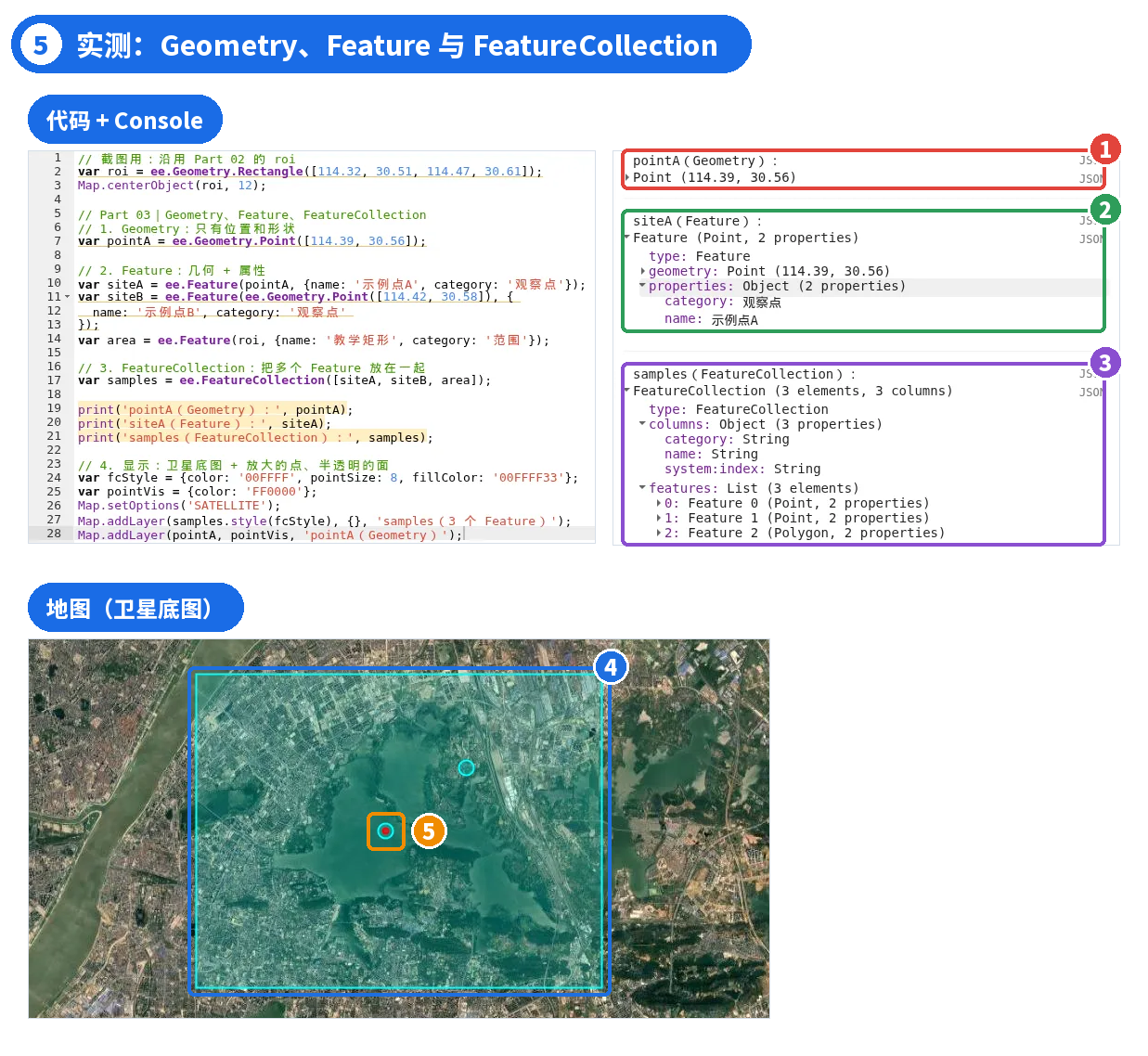The height and width of the screenshot is (1056, 1148).
Task: Expand Feature 0 (Point, 2 properties)
Action: point(659,503)
